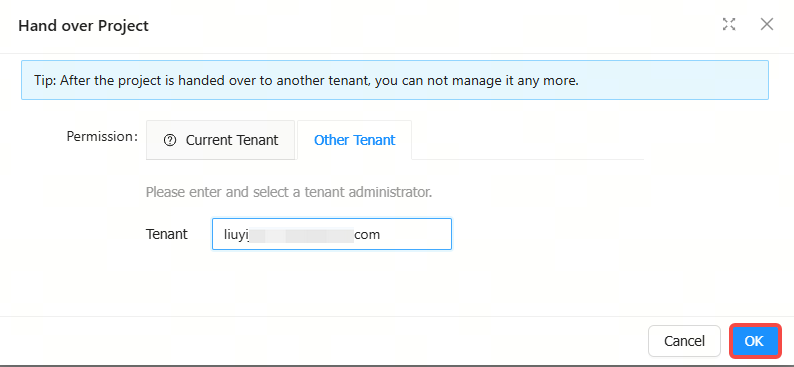Image resolution: width=794 pixels, height=367 pixels.
Task: Close the Hand over Project dialog
Action: pyautogui.click(x=767, y=24)
